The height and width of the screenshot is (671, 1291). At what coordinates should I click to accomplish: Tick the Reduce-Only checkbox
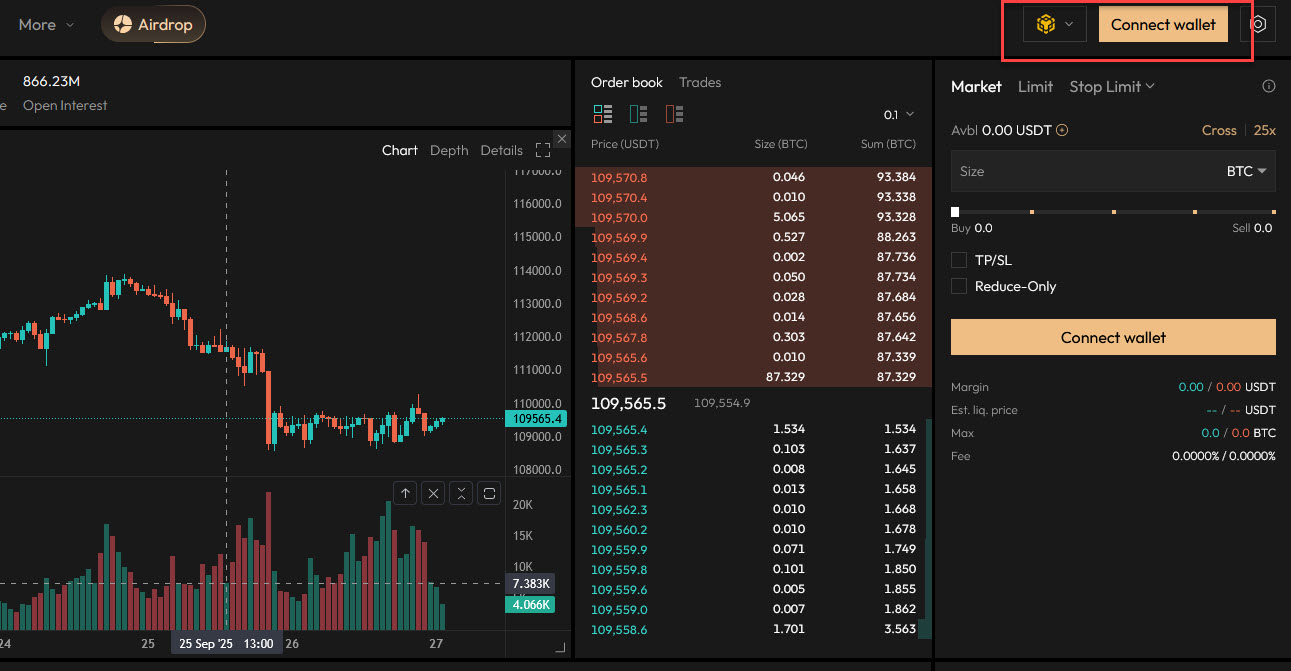click(x=959, y=286)
